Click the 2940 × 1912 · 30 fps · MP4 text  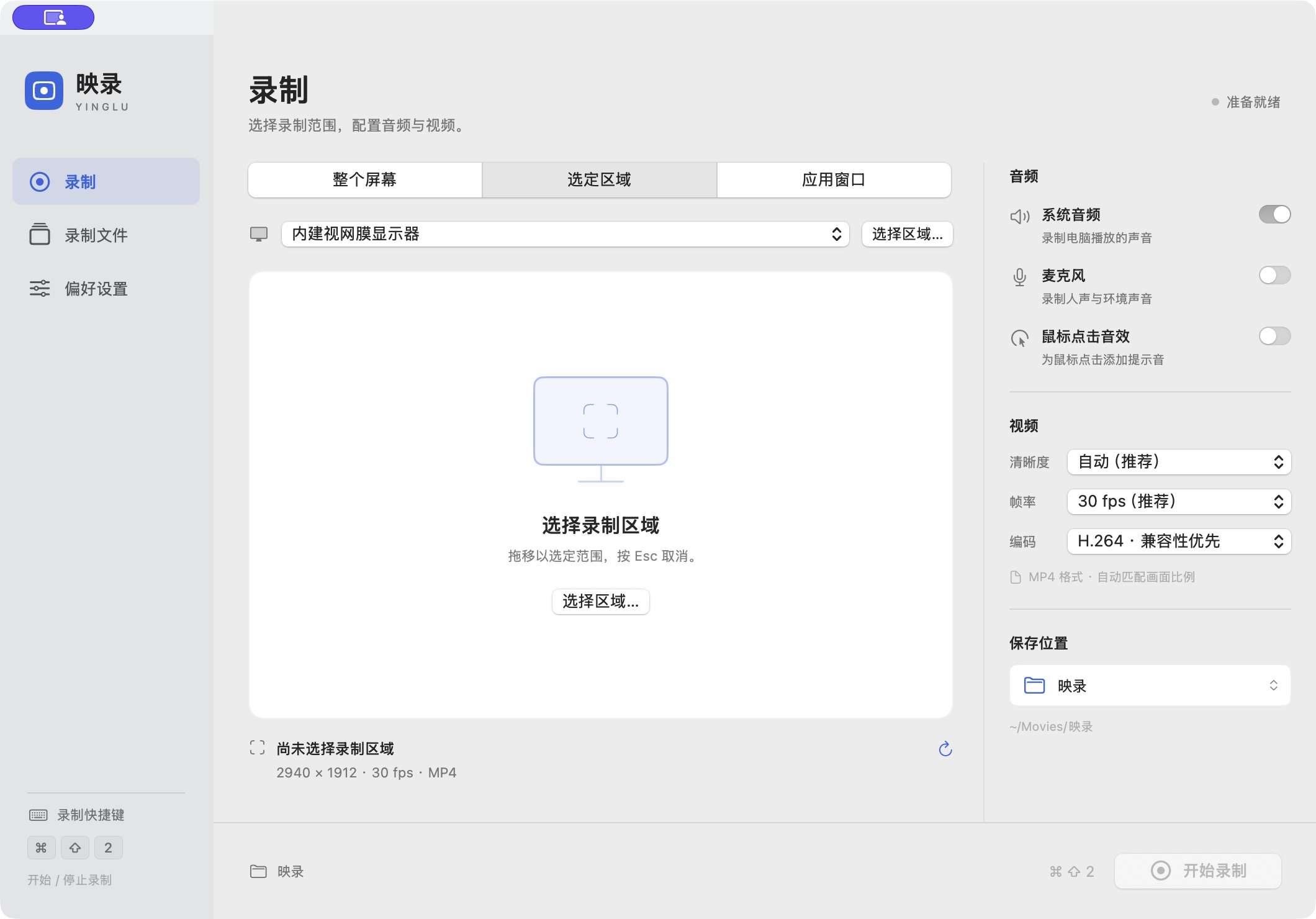pyautogui.click(x=366, y=772)
